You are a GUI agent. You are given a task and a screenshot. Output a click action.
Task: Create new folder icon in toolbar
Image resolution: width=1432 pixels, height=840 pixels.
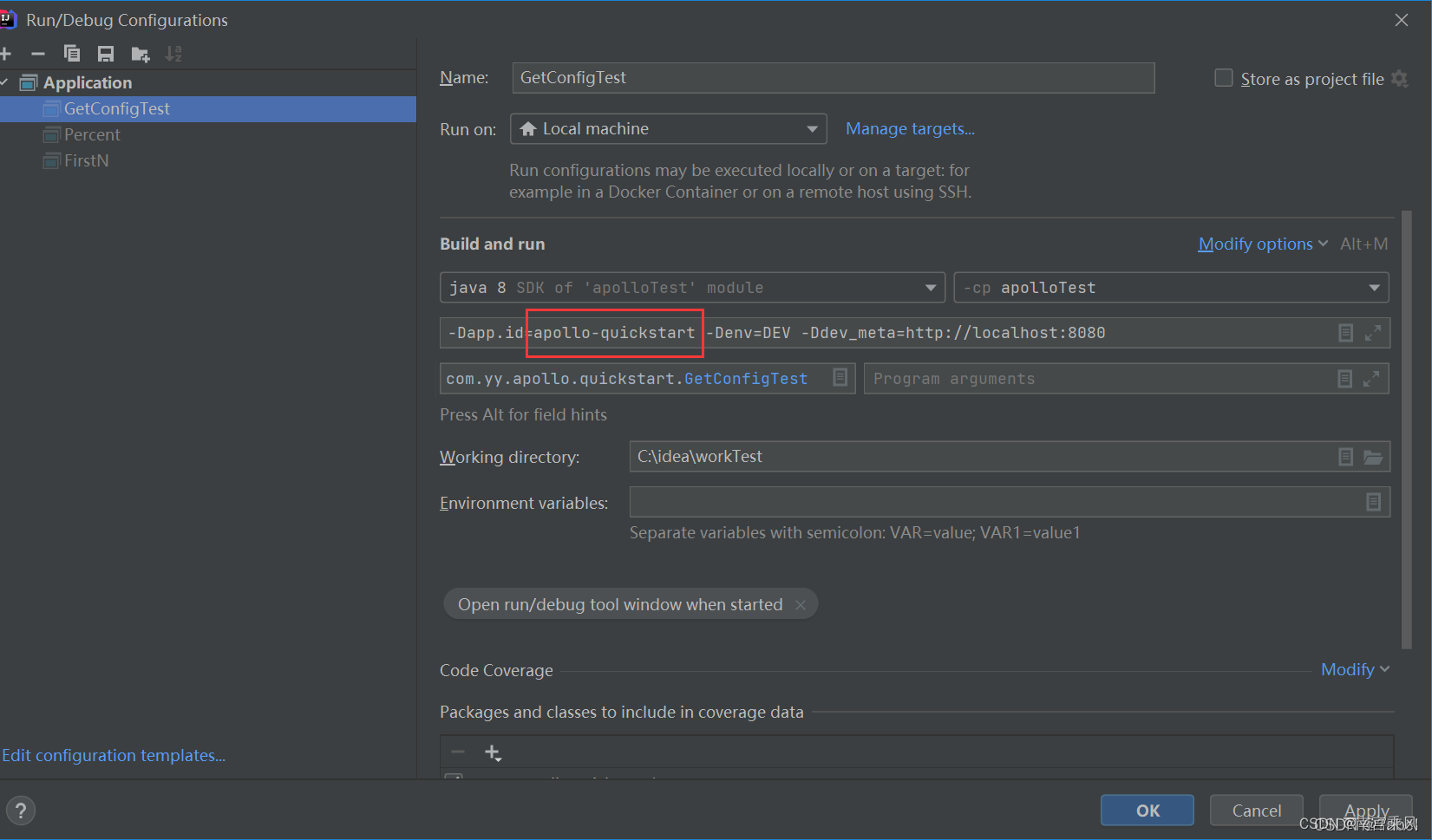[140, 55]
